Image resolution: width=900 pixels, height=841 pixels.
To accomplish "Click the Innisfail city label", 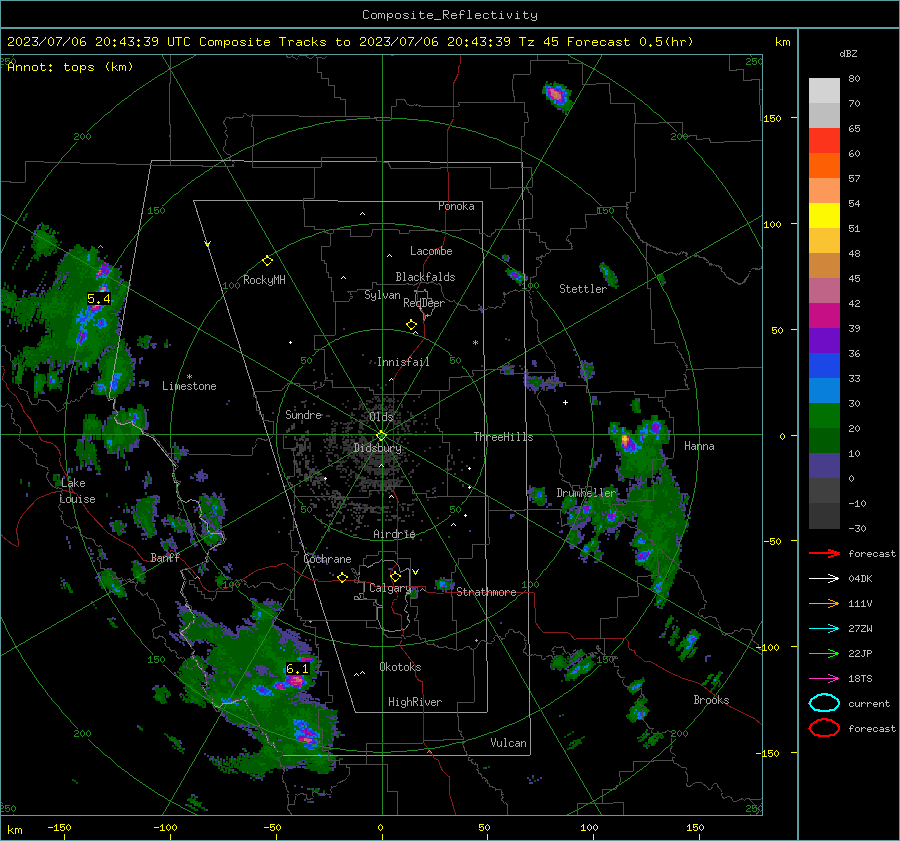I will click(x=403, y=362).
